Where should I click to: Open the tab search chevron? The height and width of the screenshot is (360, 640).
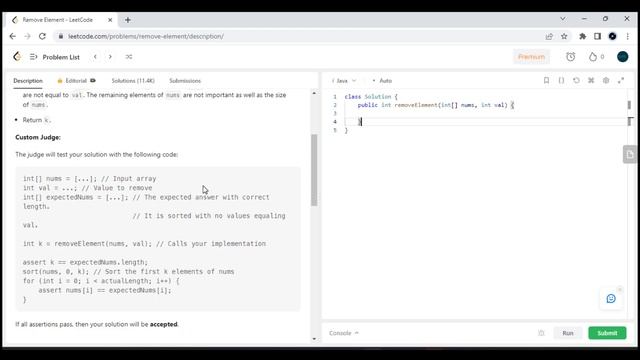(563, 19)
